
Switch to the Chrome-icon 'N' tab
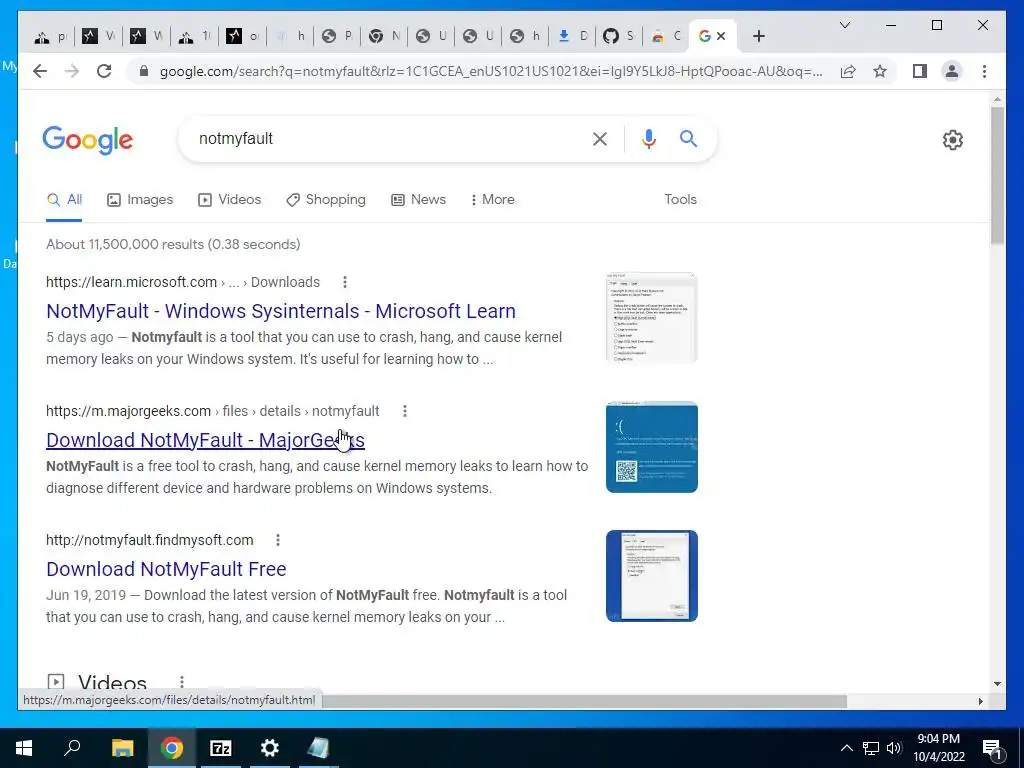[x=384, y=37]
